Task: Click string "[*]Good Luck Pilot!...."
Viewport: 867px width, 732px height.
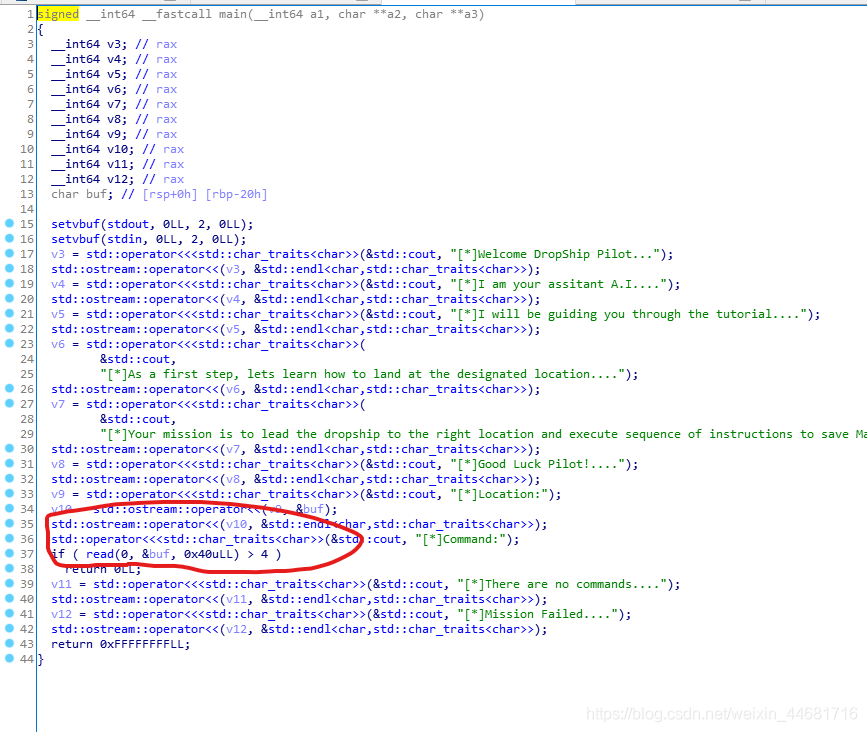Action: (x=537, y=464)
